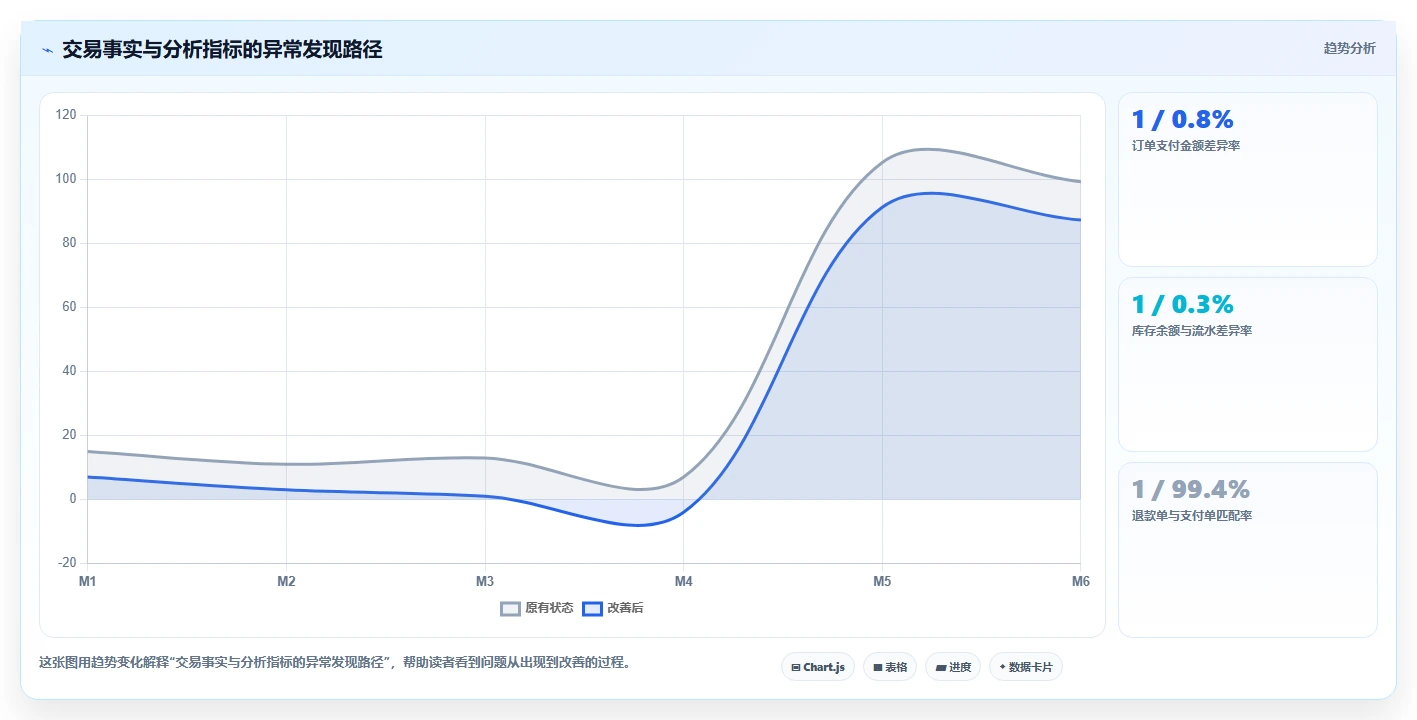Click the M2 x-axis label

tap(286, 581)
